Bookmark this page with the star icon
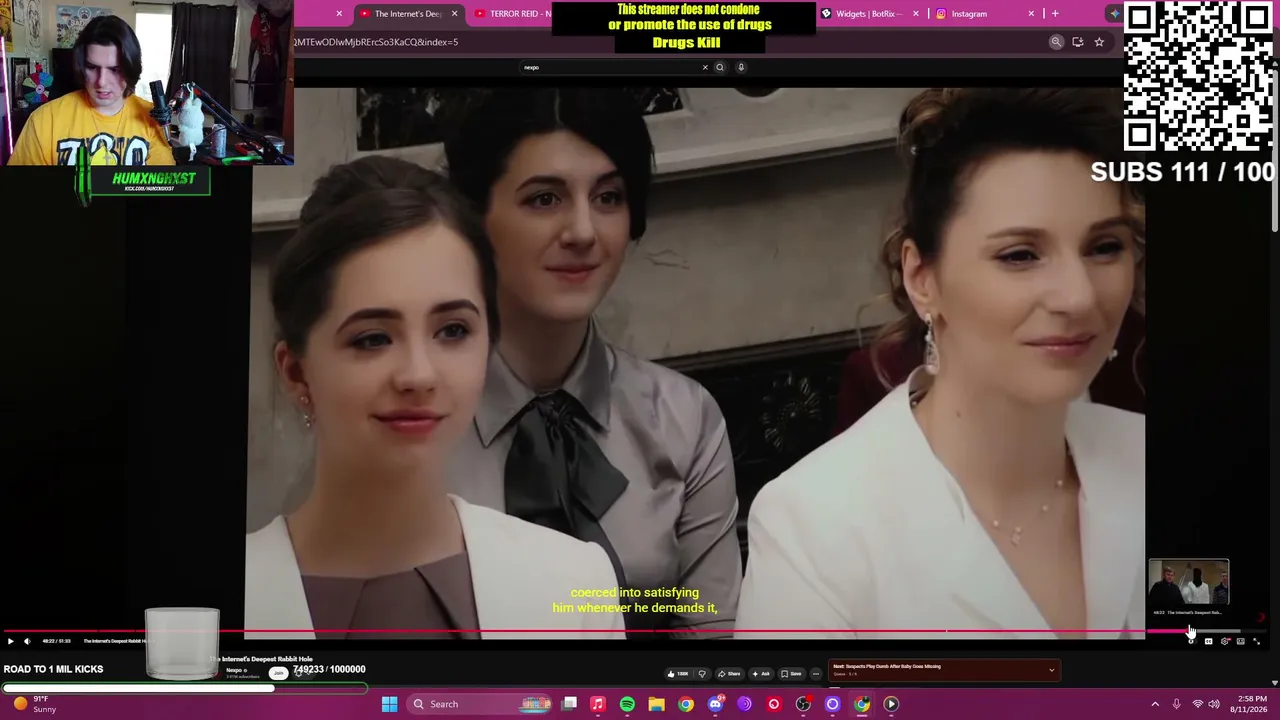 [x=1099, y=42]
